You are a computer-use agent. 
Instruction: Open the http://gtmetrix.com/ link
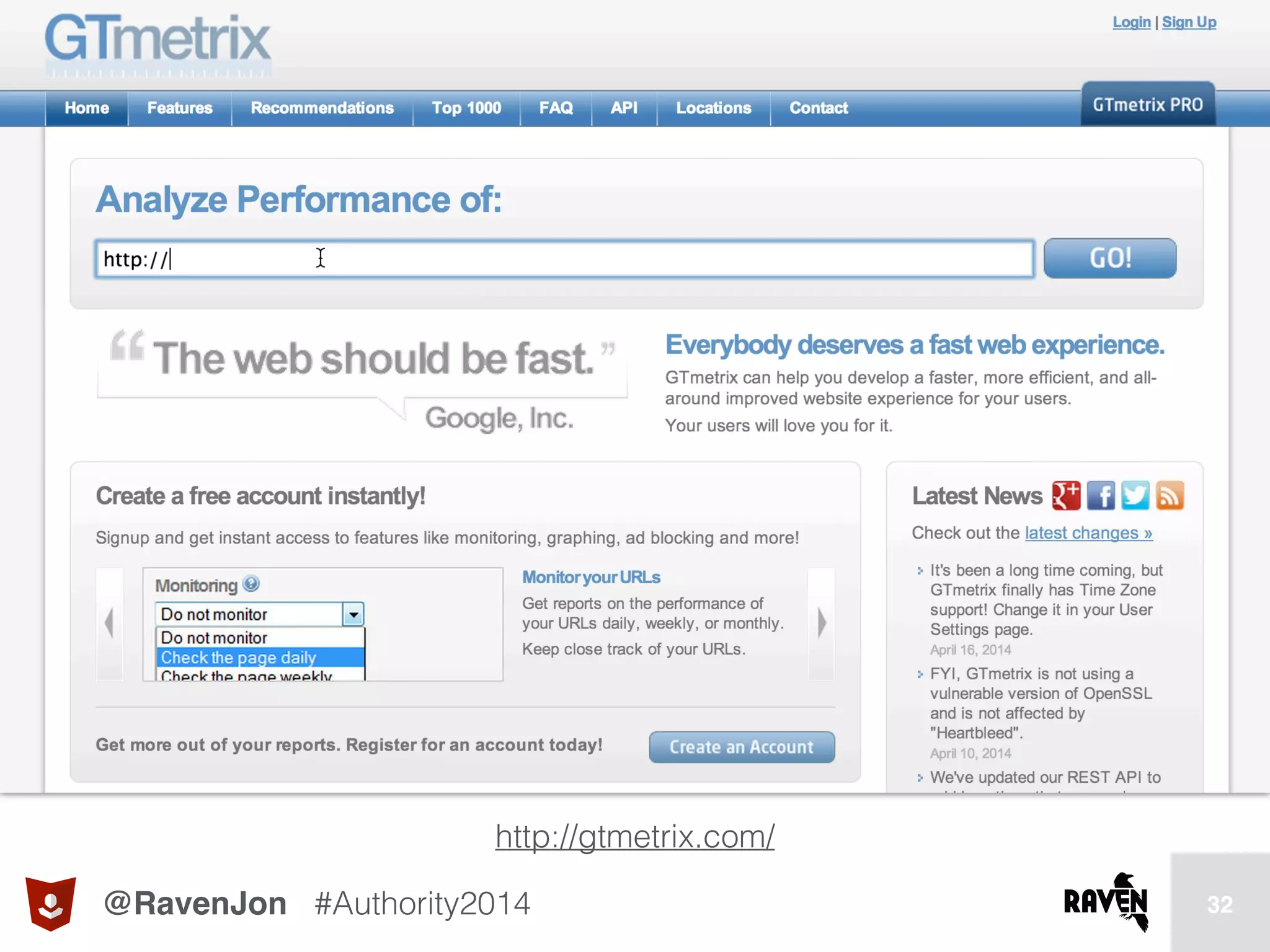coord(635,837)
